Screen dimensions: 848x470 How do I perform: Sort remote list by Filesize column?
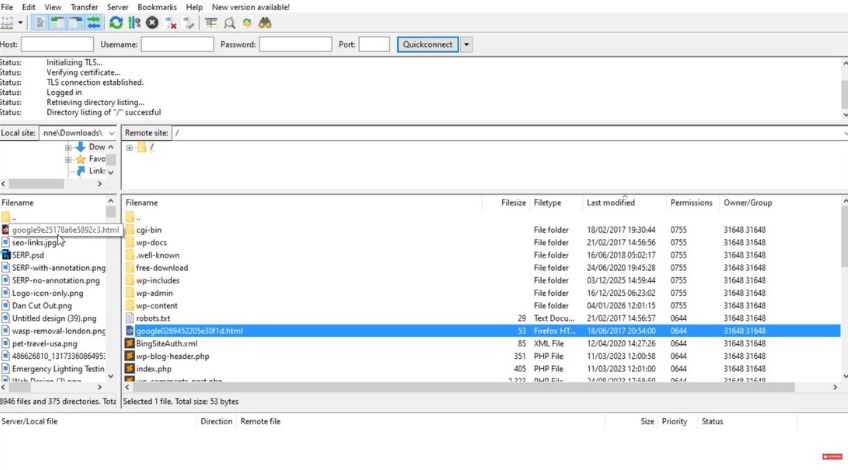(513, 203)
